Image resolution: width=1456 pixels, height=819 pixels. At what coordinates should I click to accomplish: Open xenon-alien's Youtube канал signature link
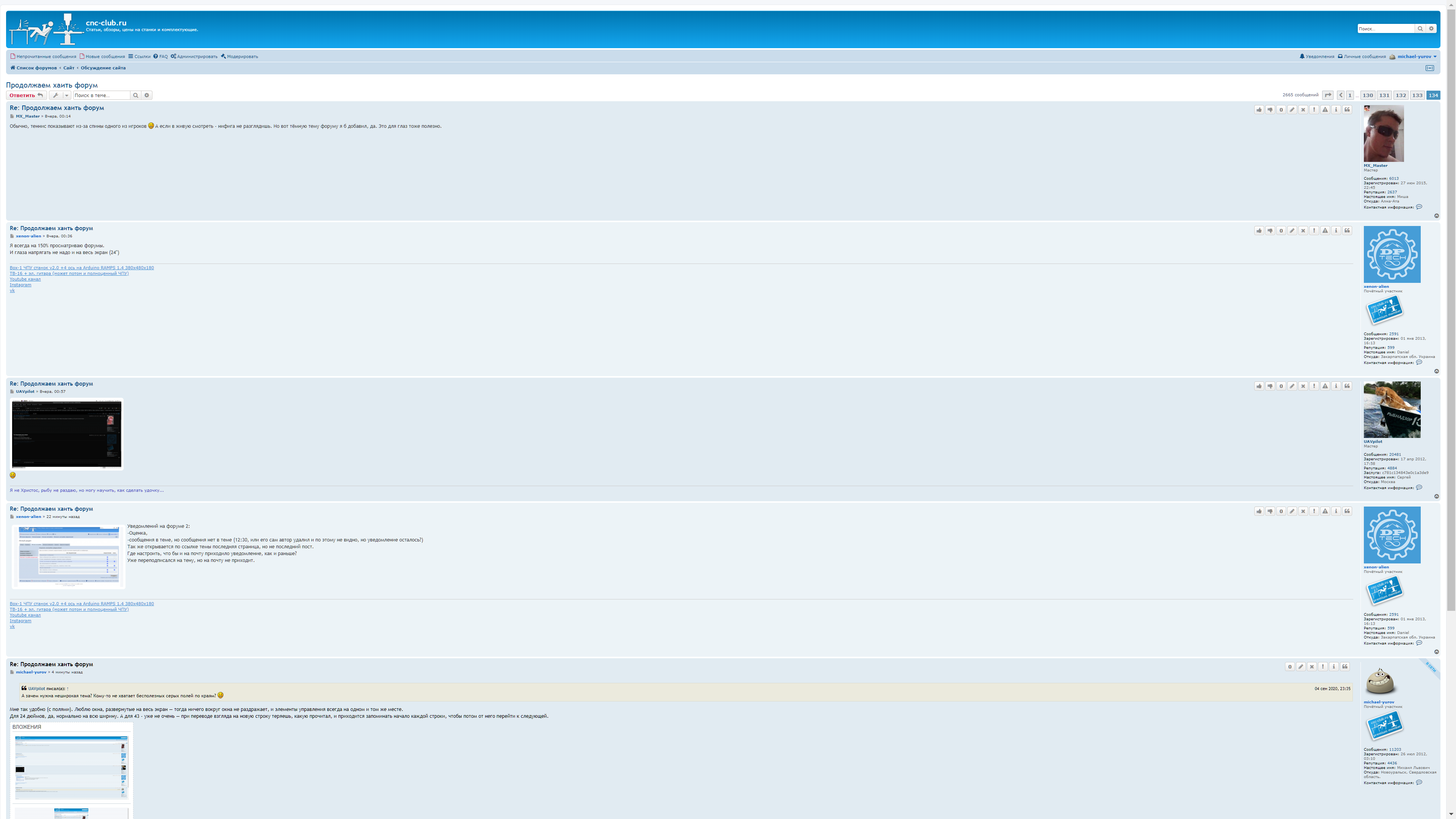pos(25,279)
